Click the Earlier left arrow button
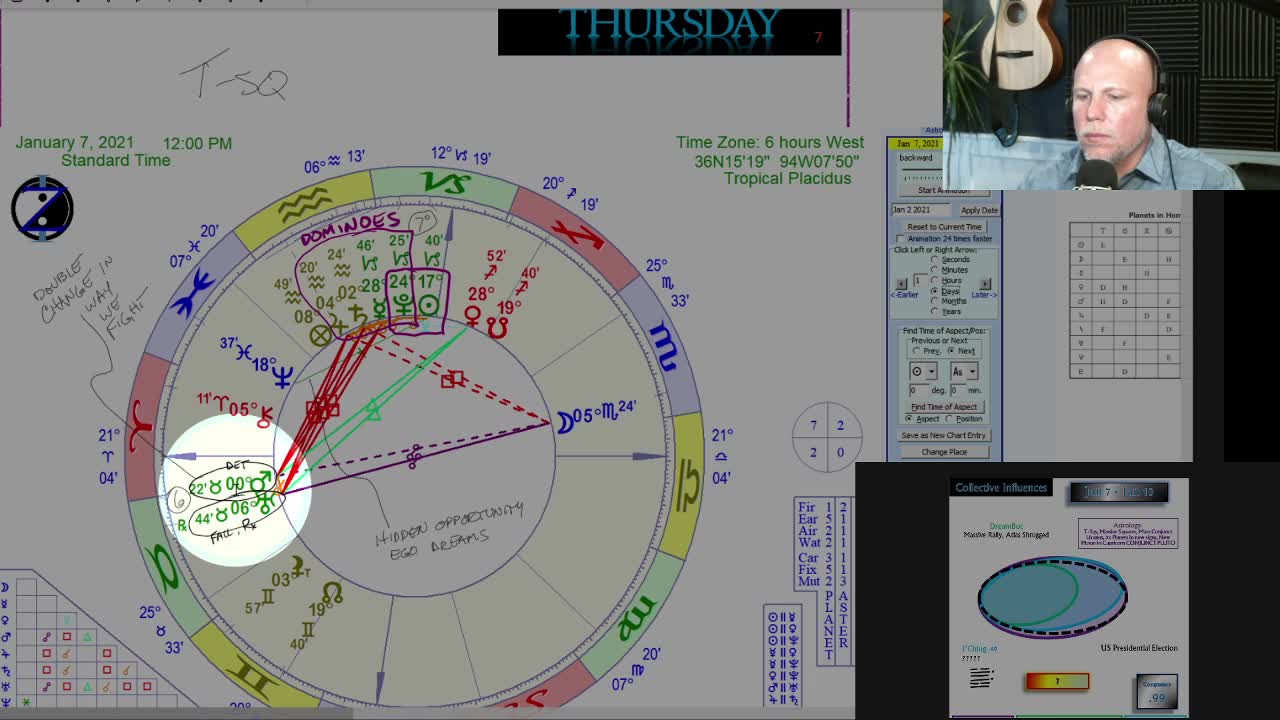This screenshot has width=1280, height=720. point(901,283)
